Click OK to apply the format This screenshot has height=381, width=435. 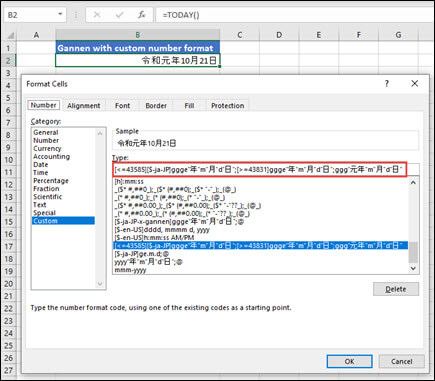349,361
